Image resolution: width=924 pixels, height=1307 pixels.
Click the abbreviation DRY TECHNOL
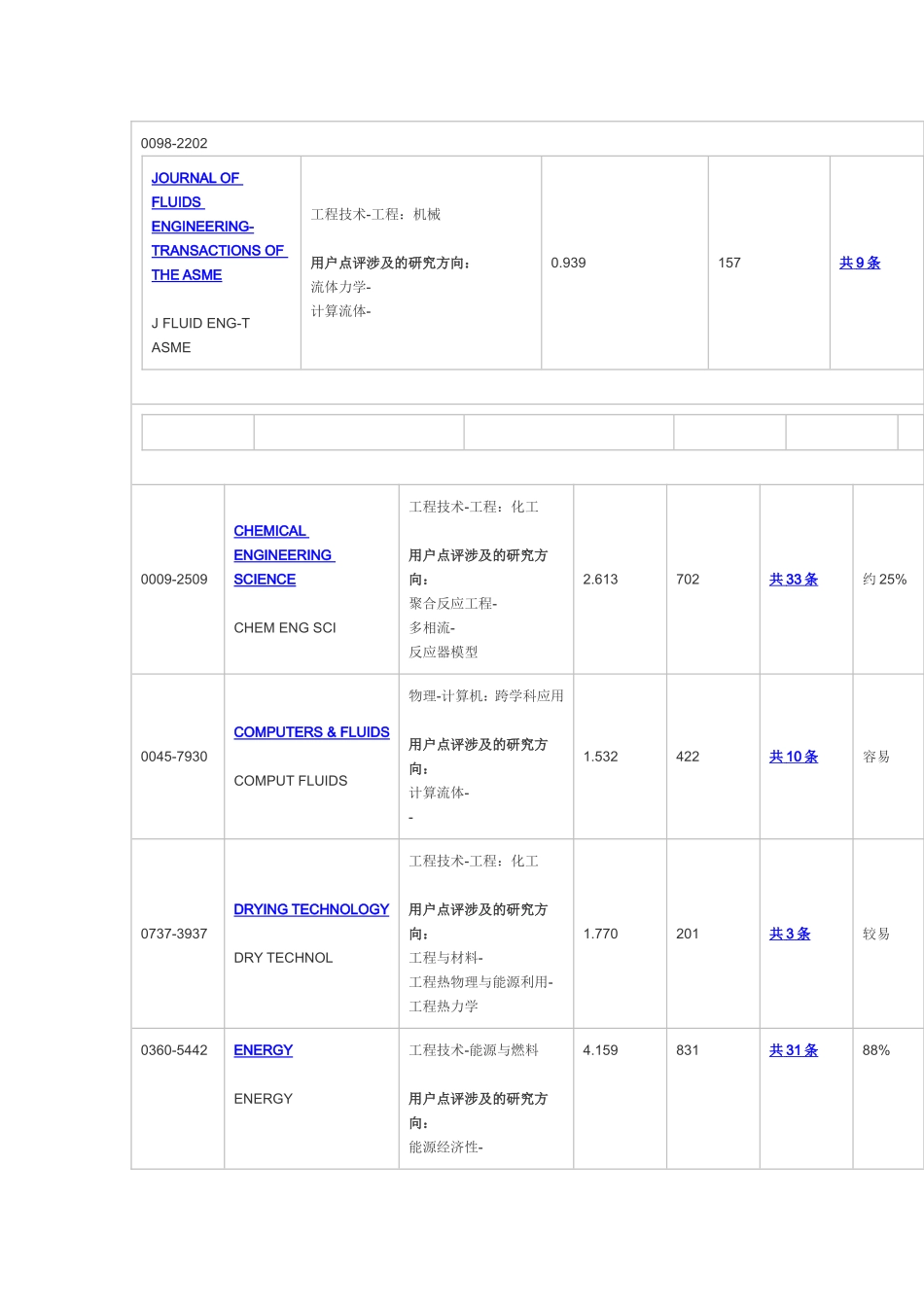point(283,958)
